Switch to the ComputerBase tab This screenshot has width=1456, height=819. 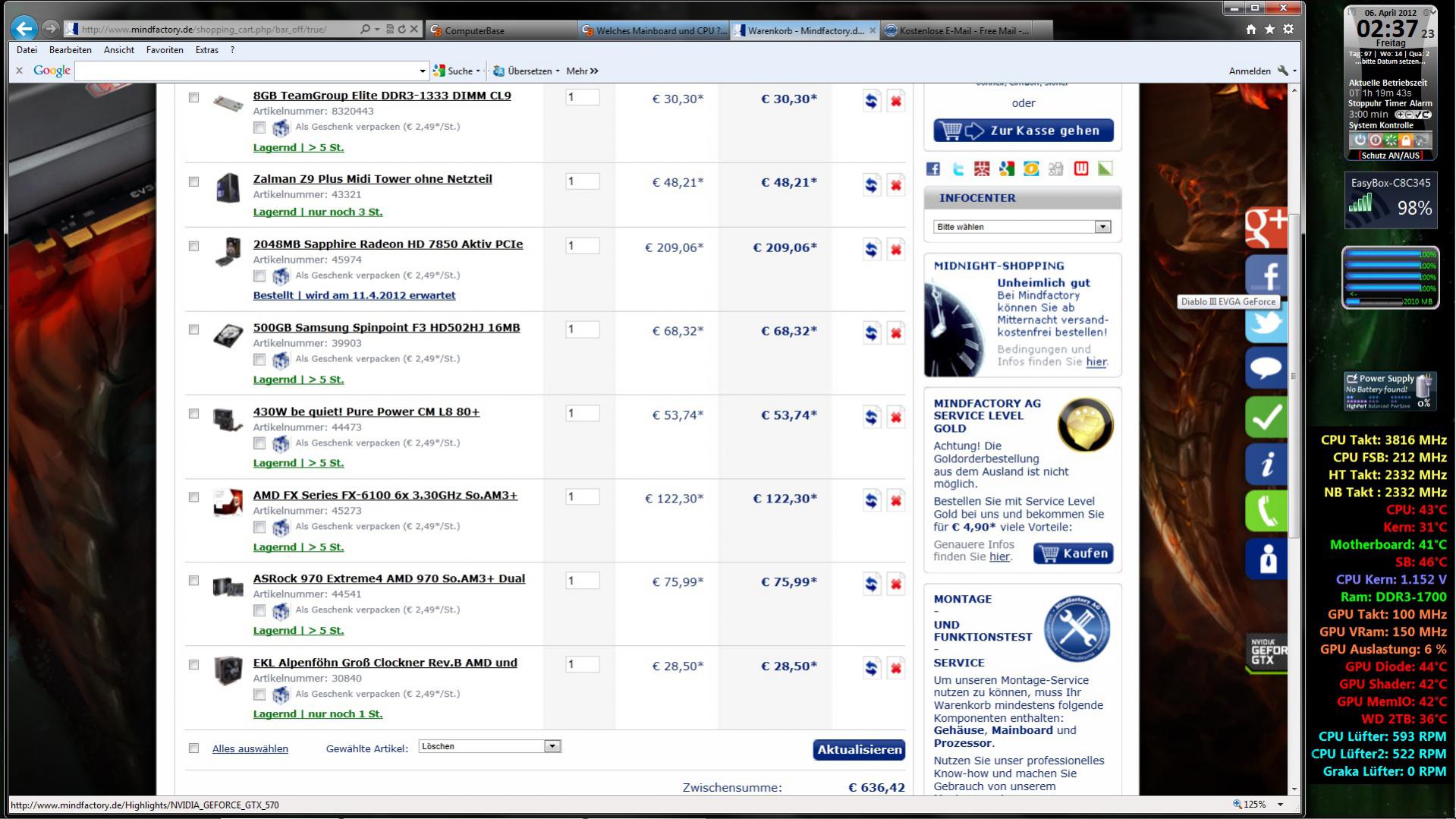pos(501,30)
